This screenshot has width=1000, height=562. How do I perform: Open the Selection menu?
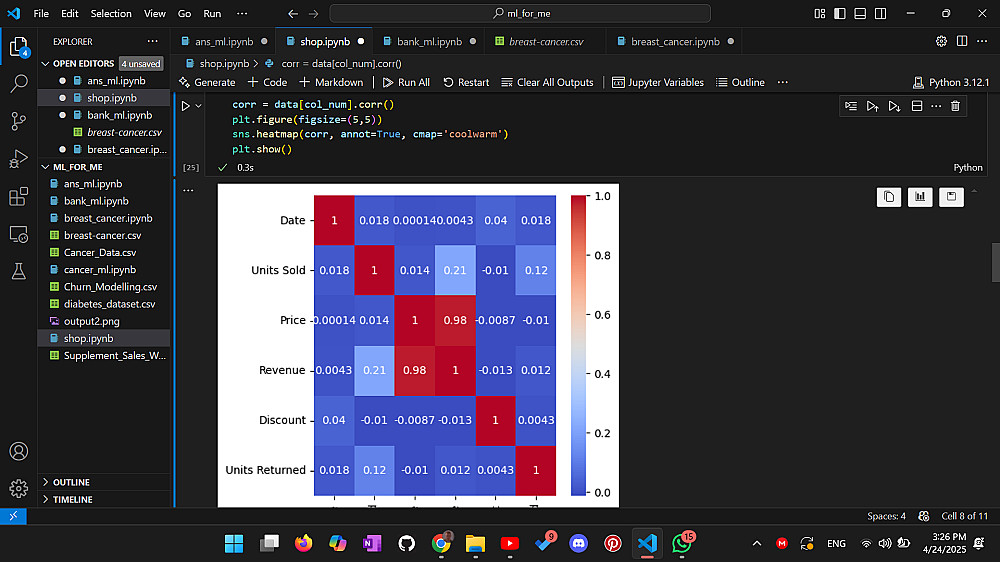[111, 13]
